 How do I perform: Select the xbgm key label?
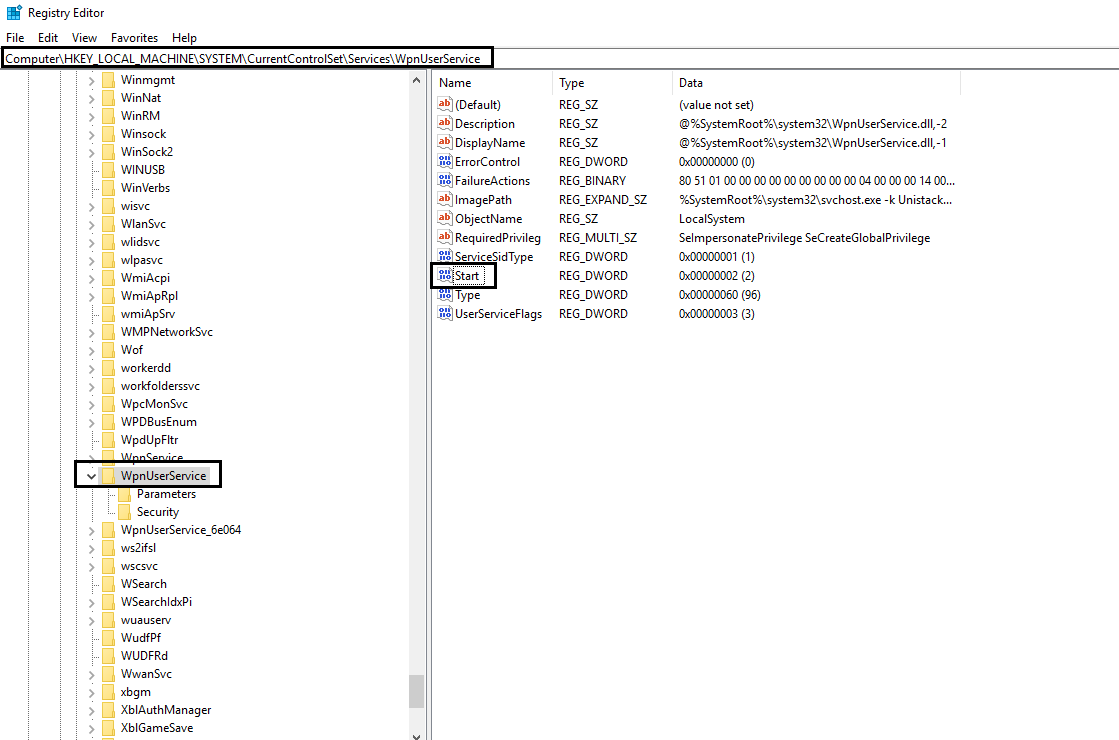click(x=136, y=692)
